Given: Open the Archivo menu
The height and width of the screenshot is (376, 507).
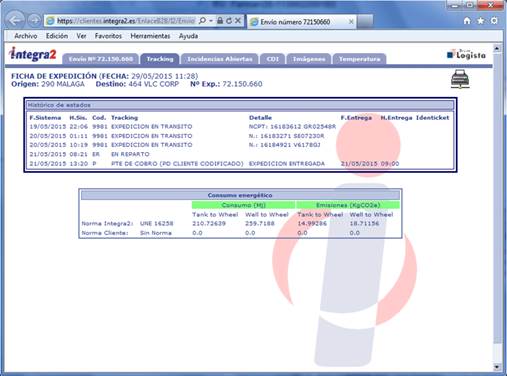Looking at the screenshot, I should [x=26, y=36].
